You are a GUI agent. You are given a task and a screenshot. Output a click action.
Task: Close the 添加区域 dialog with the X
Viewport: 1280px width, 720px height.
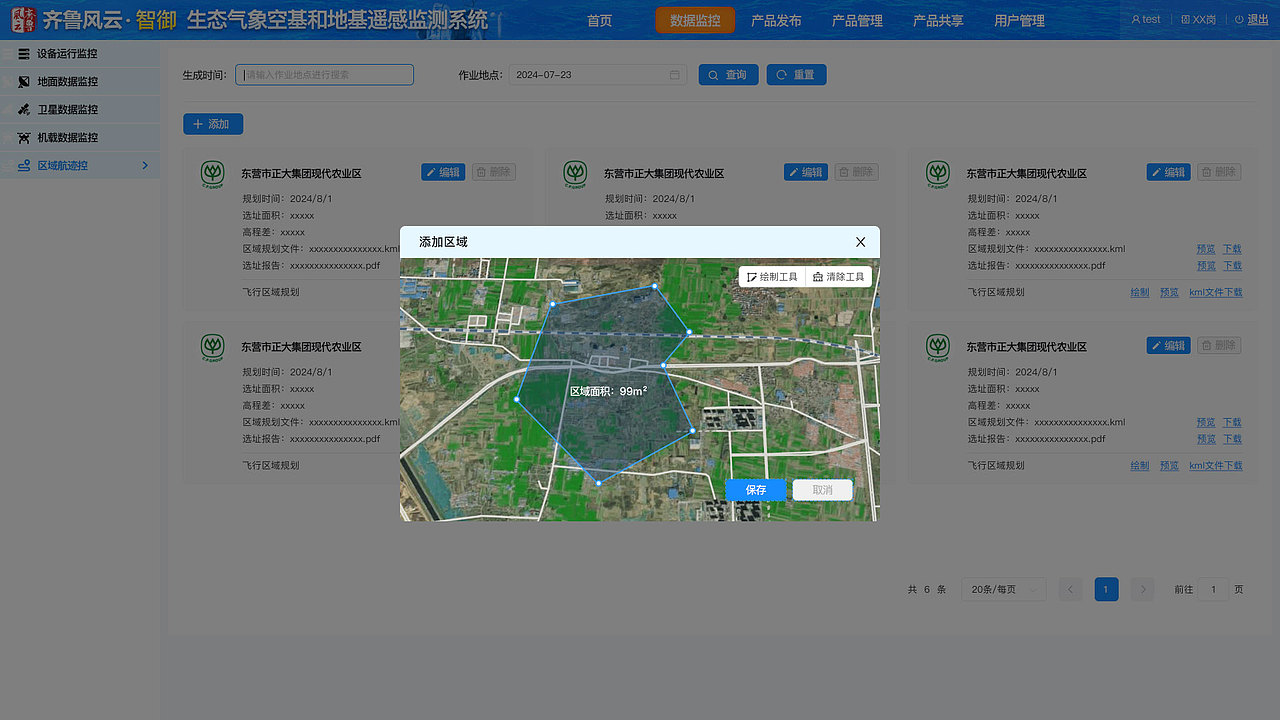pos(860,242)
